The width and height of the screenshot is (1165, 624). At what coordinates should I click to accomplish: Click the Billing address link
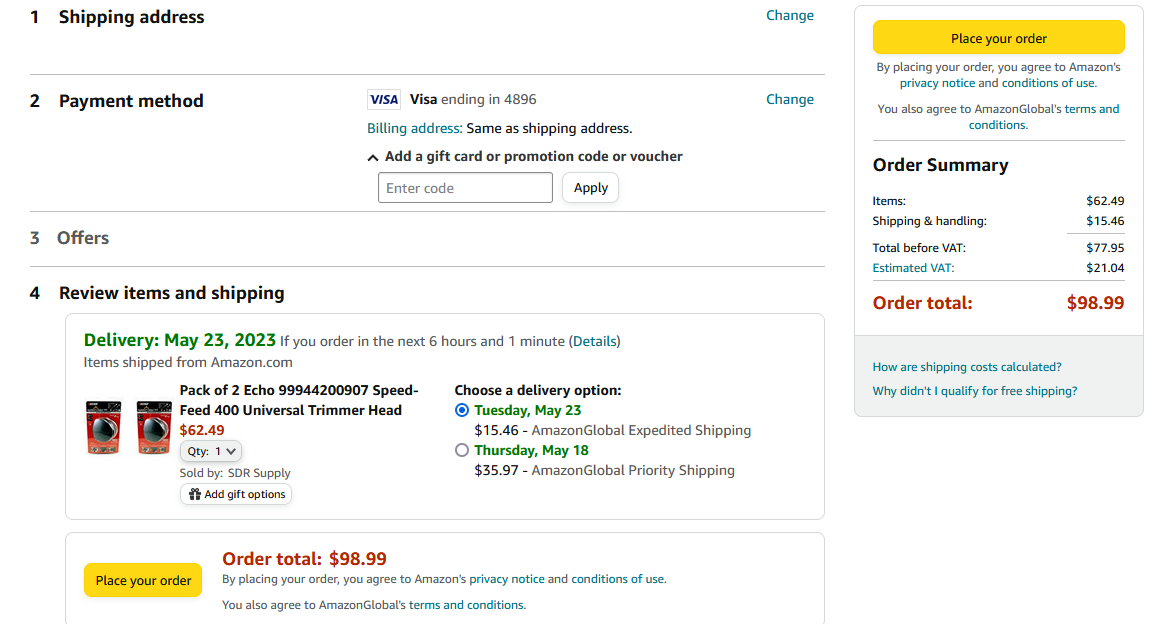[414, 128]
